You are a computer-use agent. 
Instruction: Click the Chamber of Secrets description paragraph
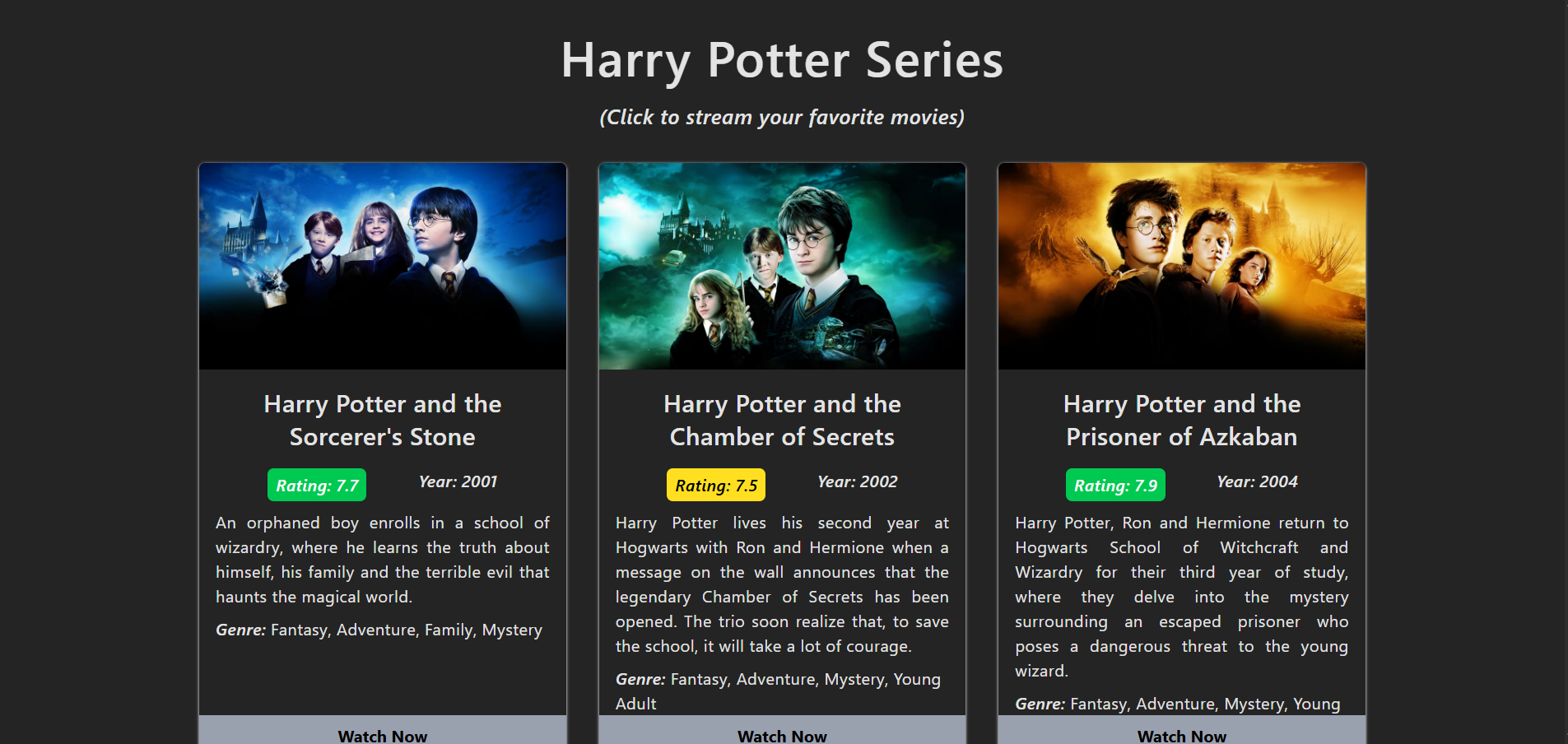[782, 584]
